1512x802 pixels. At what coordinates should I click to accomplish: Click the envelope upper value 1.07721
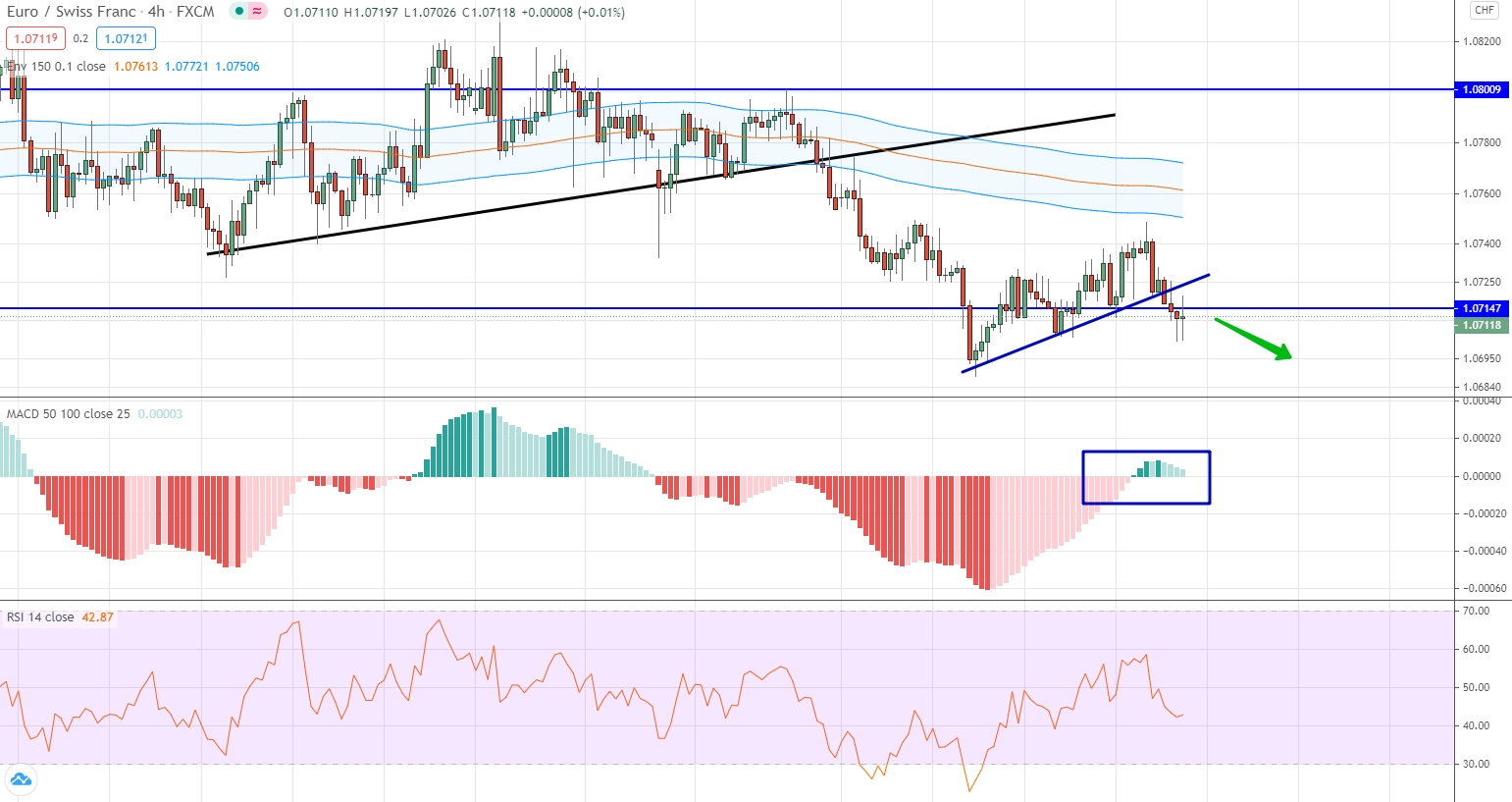click(186, 67)
